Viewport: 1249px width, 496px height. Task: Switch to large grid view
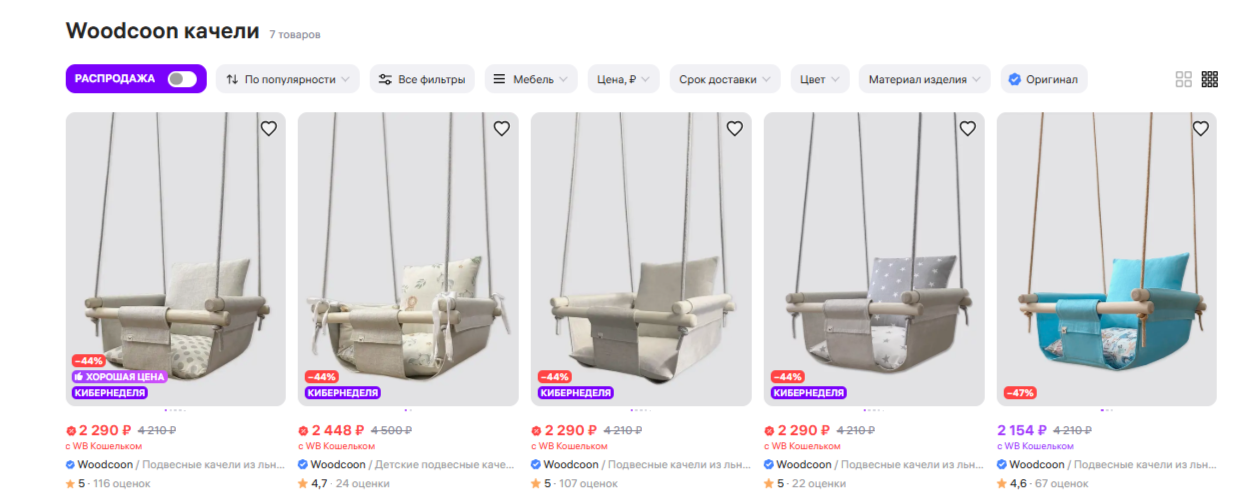click(1183, 79)
